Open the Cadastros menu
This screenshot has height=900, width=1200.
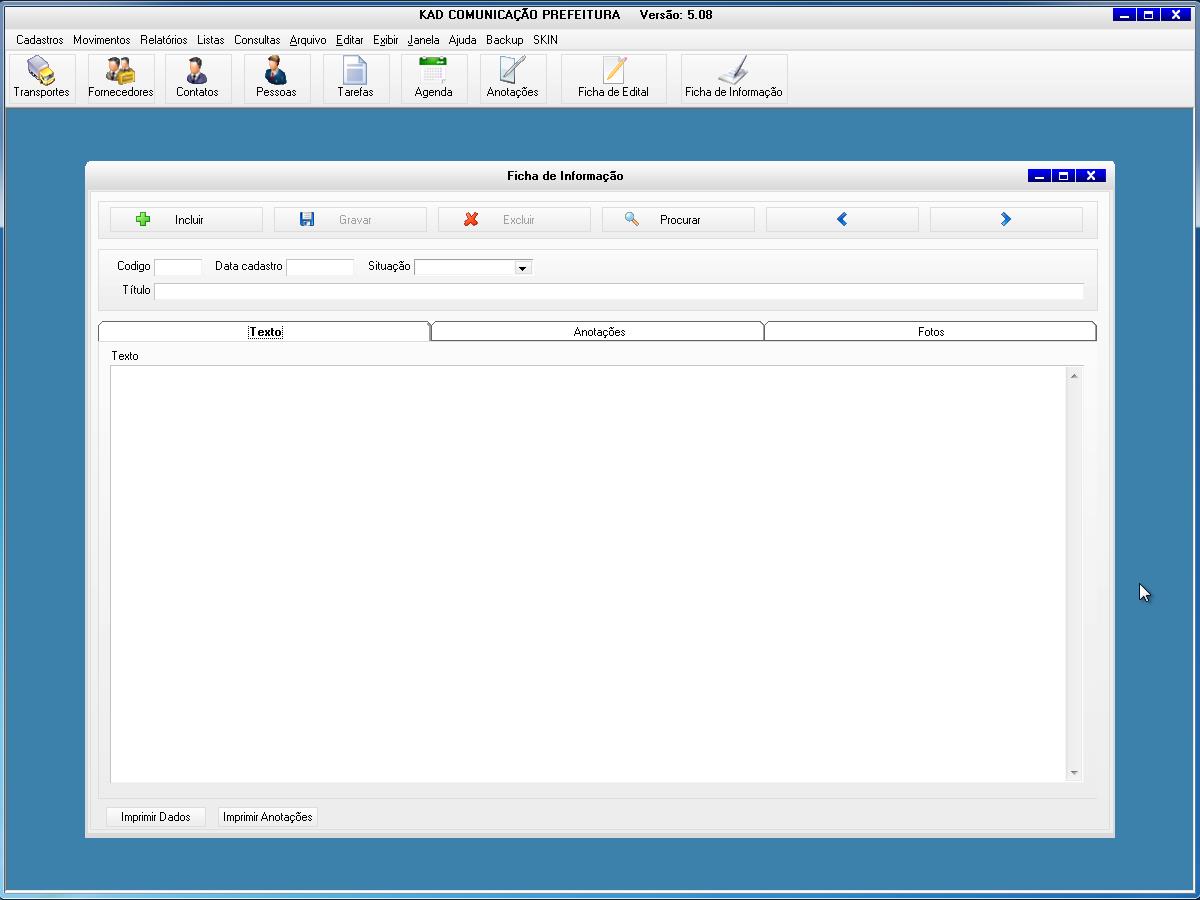tap(40, 40)
